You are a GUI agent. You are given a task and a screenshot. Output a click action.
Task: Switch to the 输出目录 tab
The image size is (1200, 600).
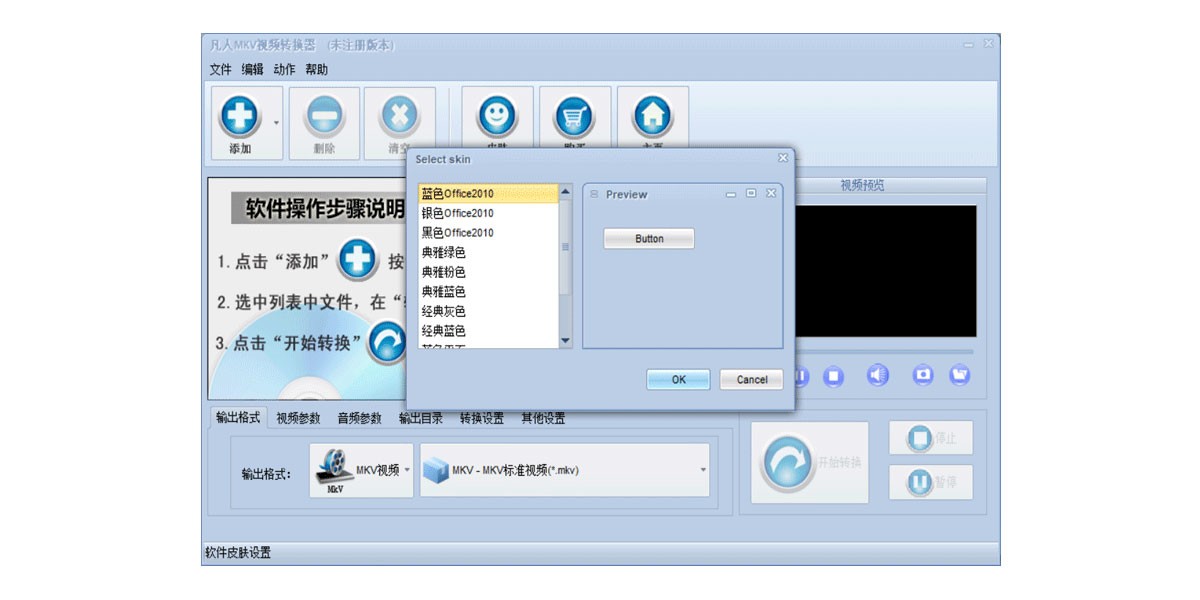coord(420,419)
